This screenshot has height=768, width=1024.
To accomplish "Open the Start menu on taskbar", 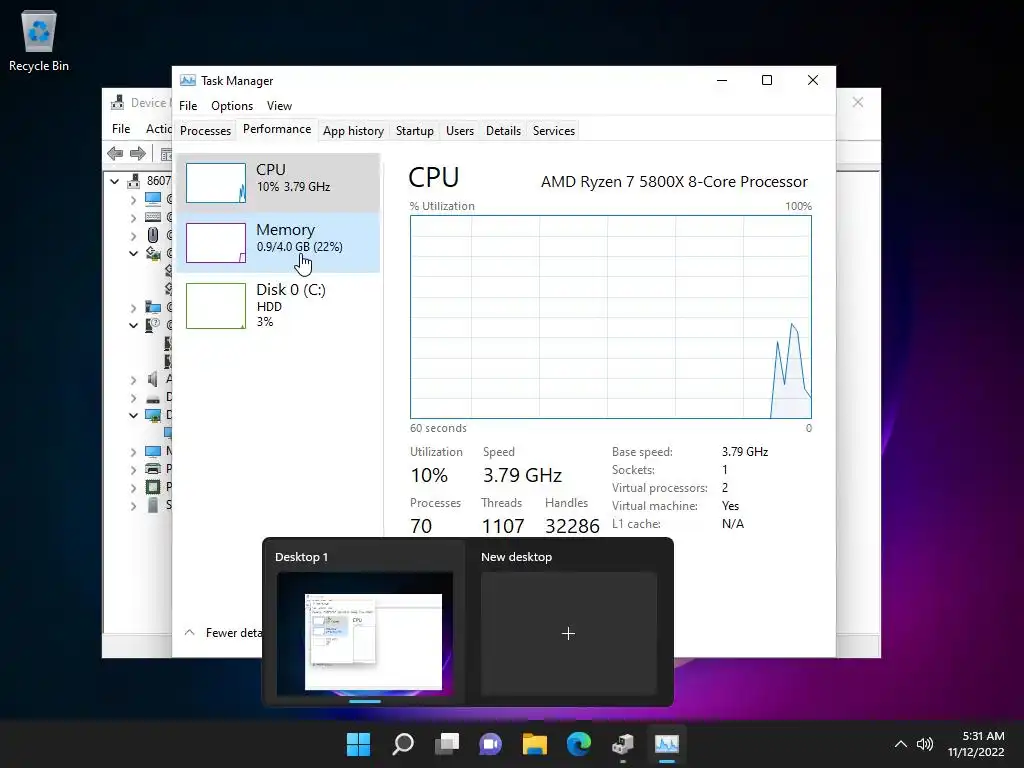I will pos(358,744).
